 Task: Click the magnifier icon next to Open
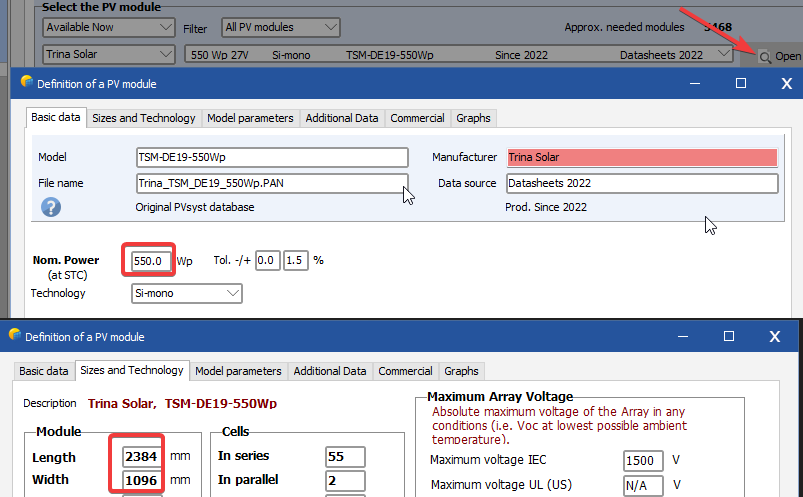pyautogui.click(x=765, y=57)
